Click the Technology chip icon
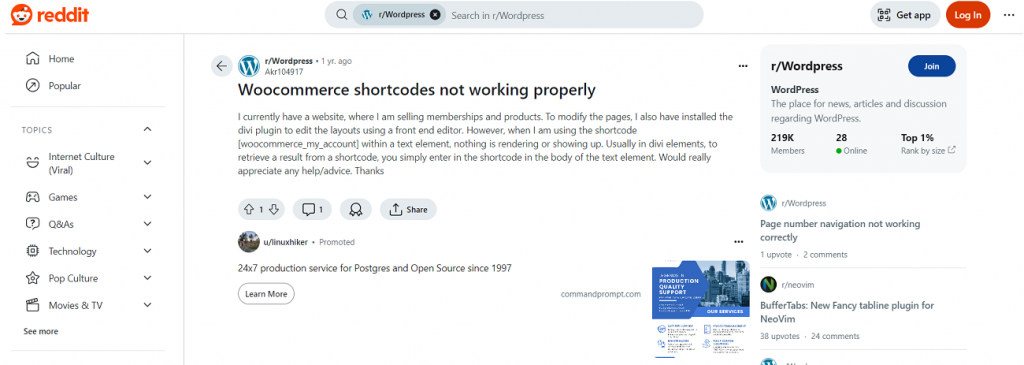 32,251
